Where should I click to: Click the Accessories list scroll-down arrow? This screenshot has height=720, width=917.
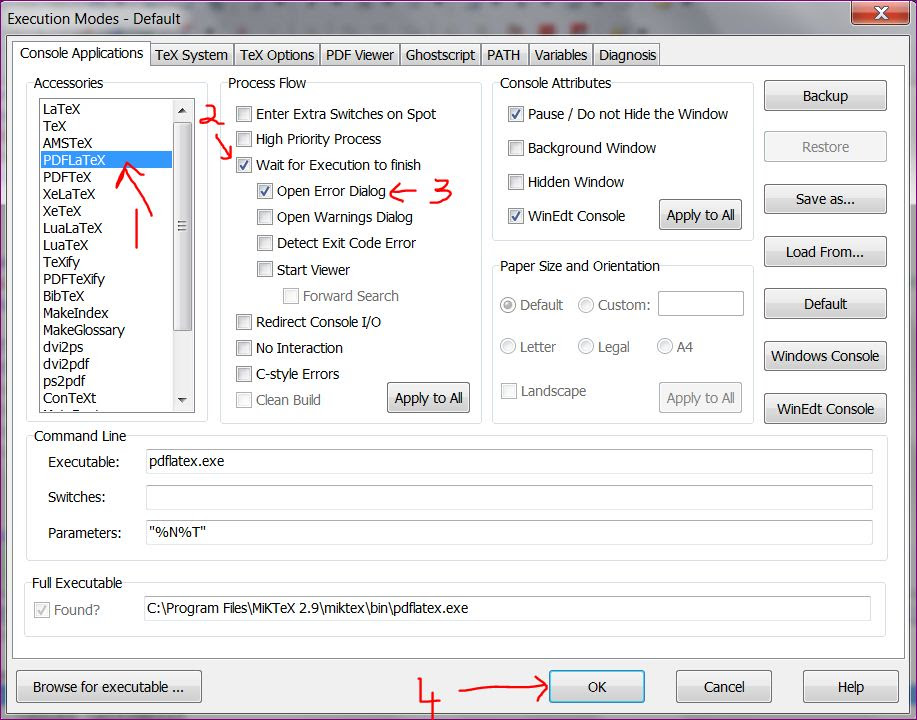182,400
